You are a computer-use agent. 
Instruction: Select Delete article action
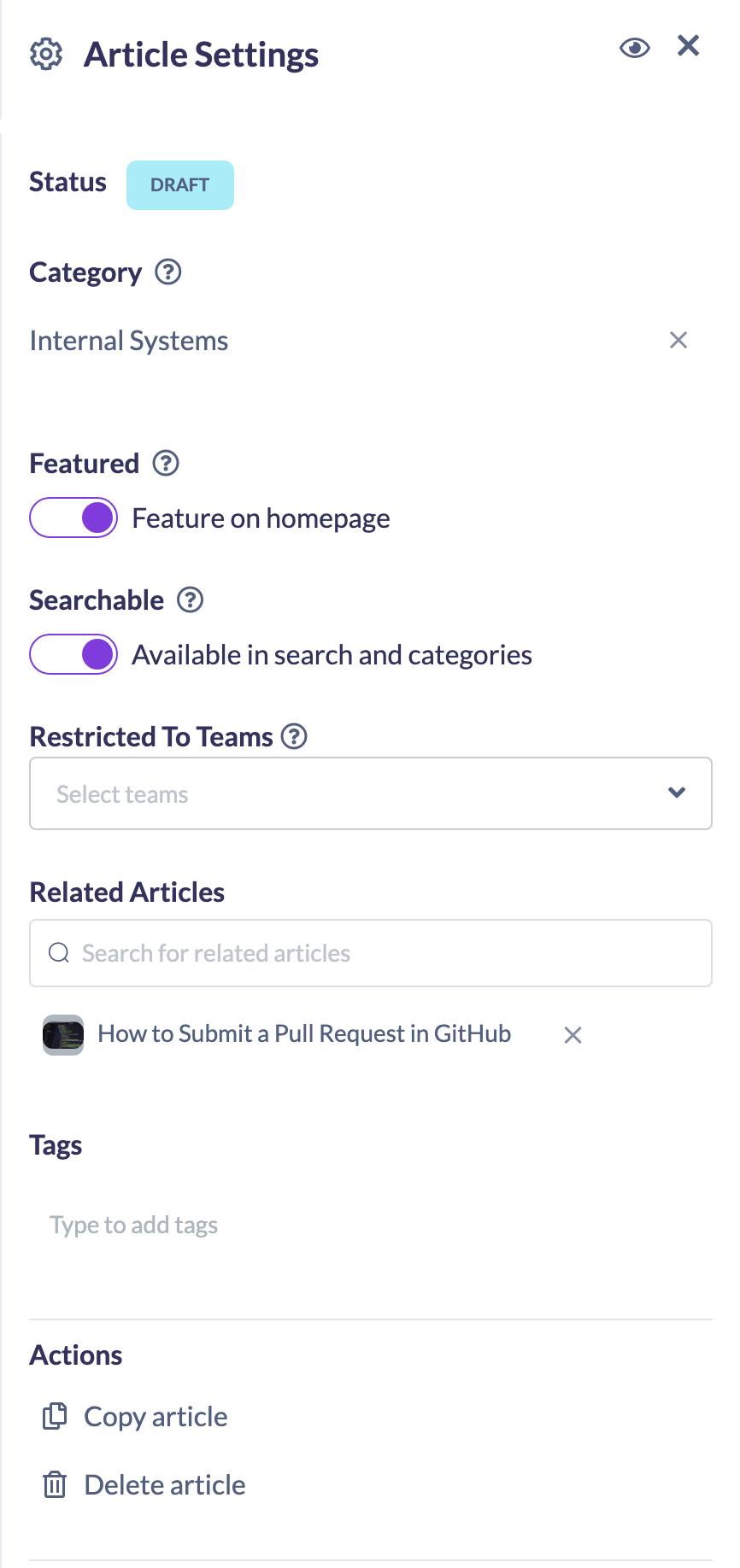click(144, 1485)
